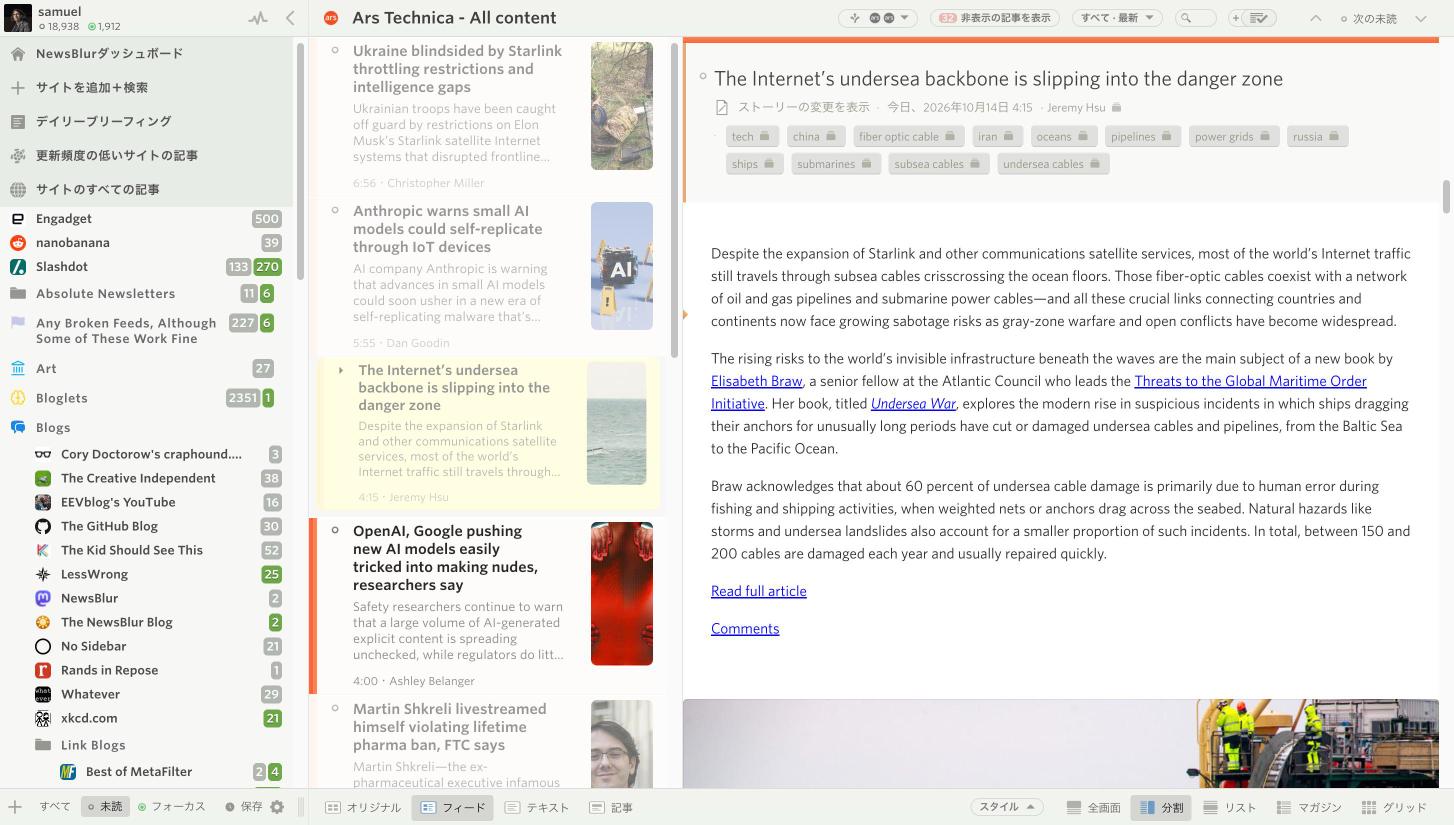Toggle 非表示の記事を表示 hidden stories
The image size is (1454, 825).
coord(993,18)
